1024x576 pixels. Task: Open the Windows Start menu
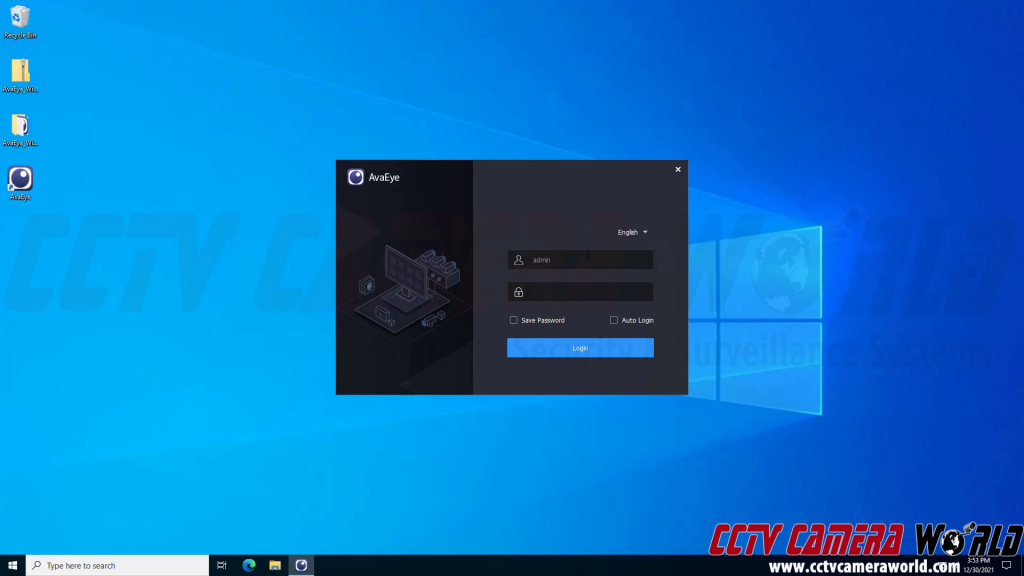coord(12,565)
